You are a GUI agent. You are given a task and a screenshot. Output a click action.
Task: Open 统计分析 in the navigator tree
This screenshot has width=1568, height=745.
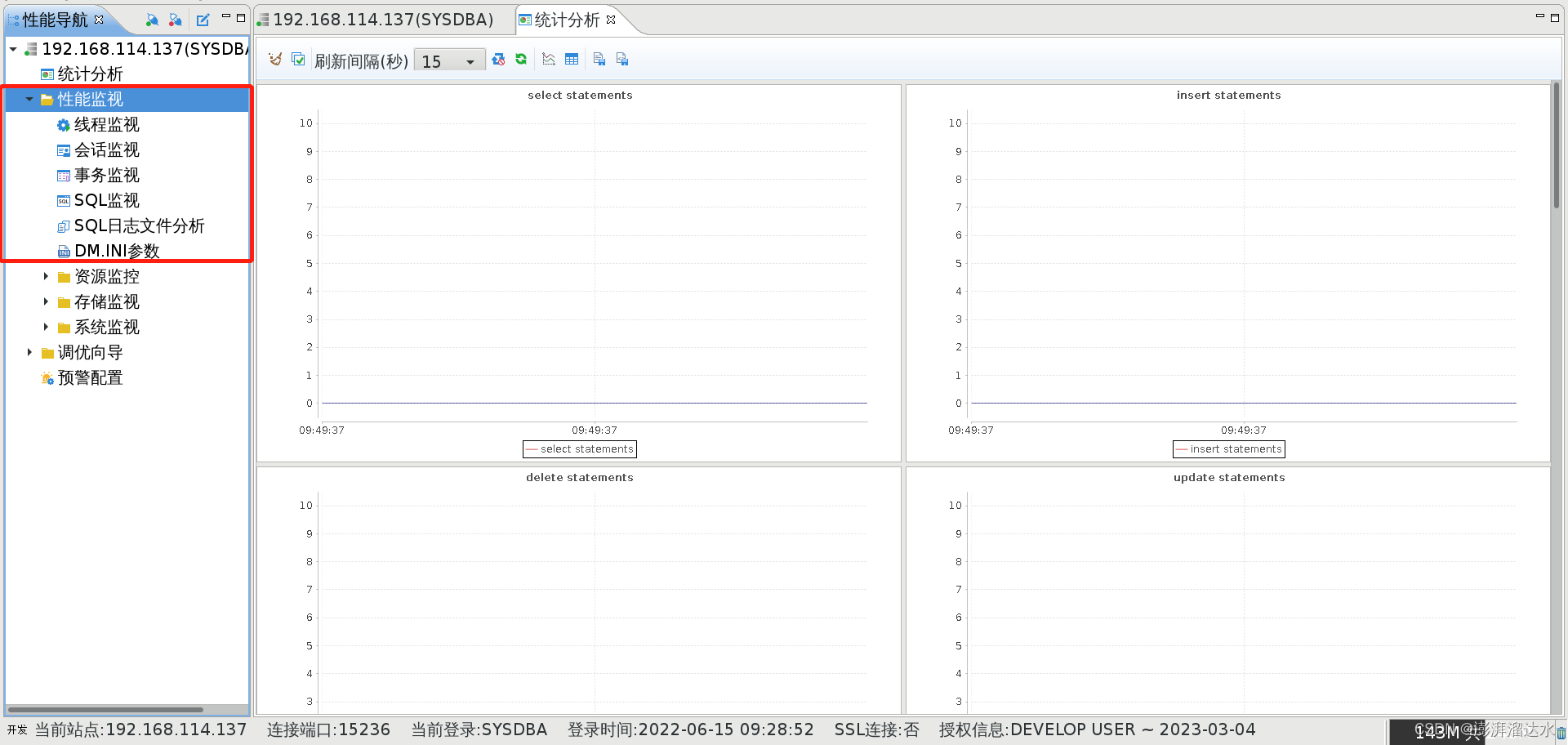coord(90,74)
